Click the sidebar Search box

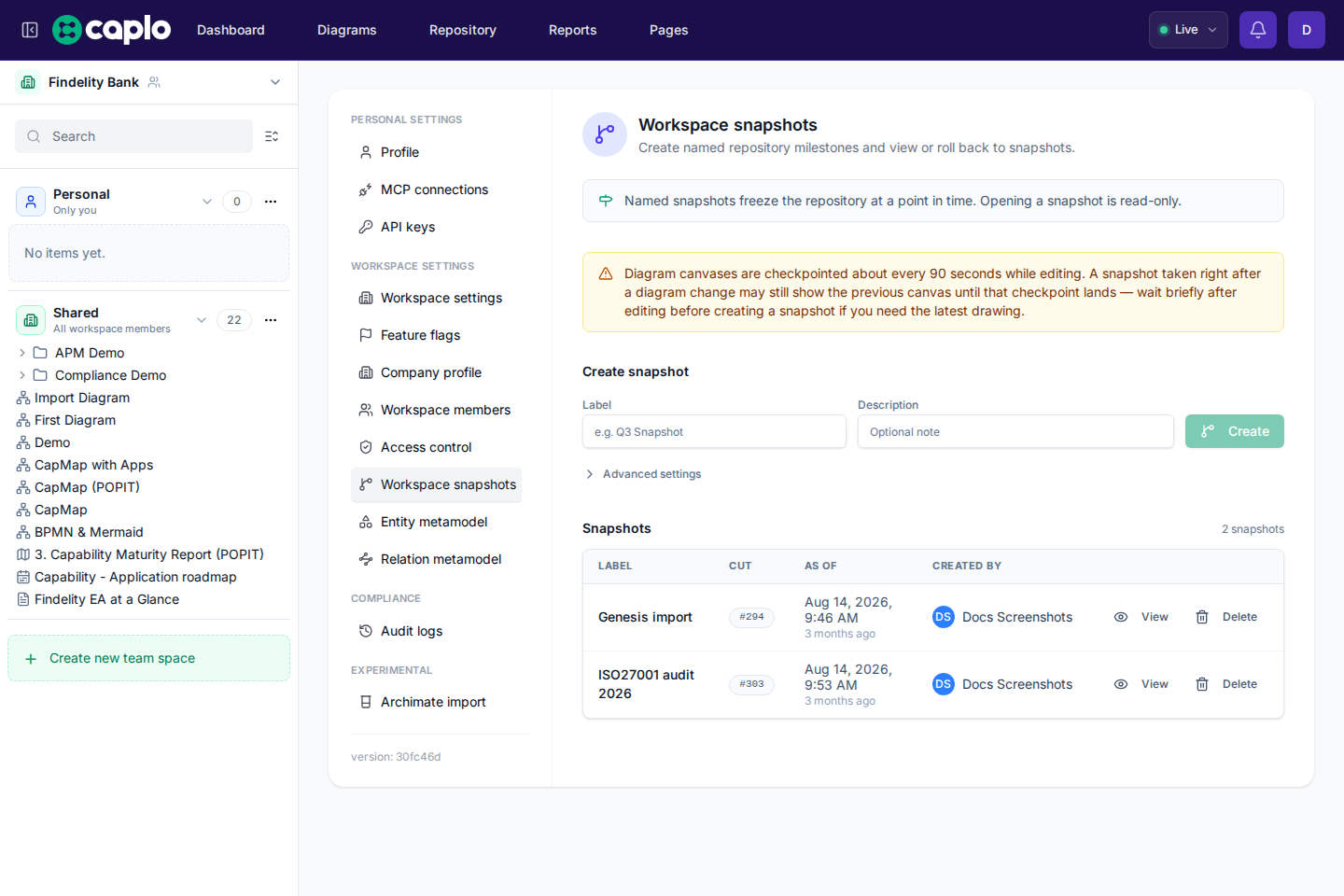tap(133, 136)
